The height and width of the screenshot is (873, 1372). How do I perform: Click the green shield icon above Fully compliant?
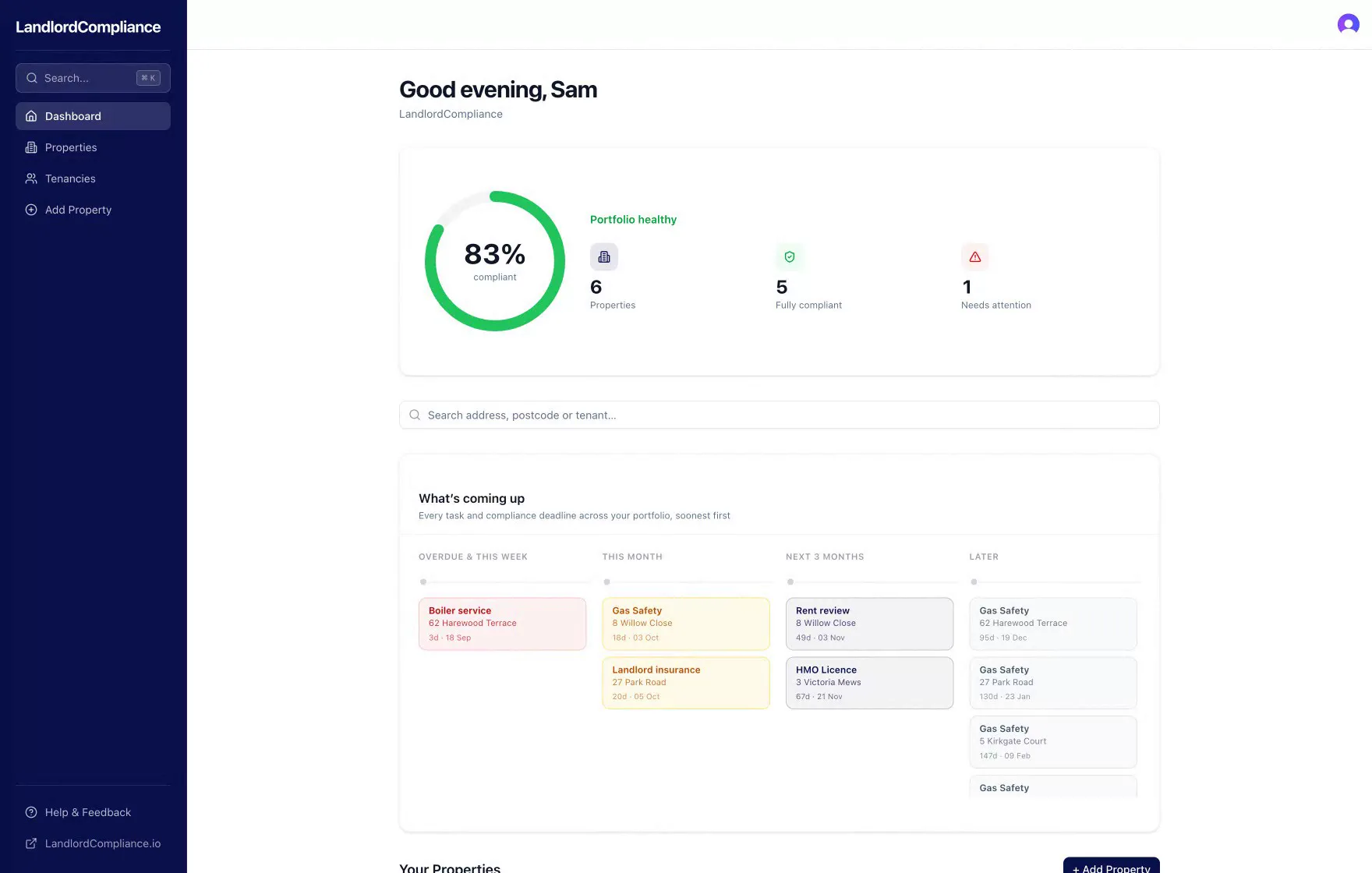(790, 256)
